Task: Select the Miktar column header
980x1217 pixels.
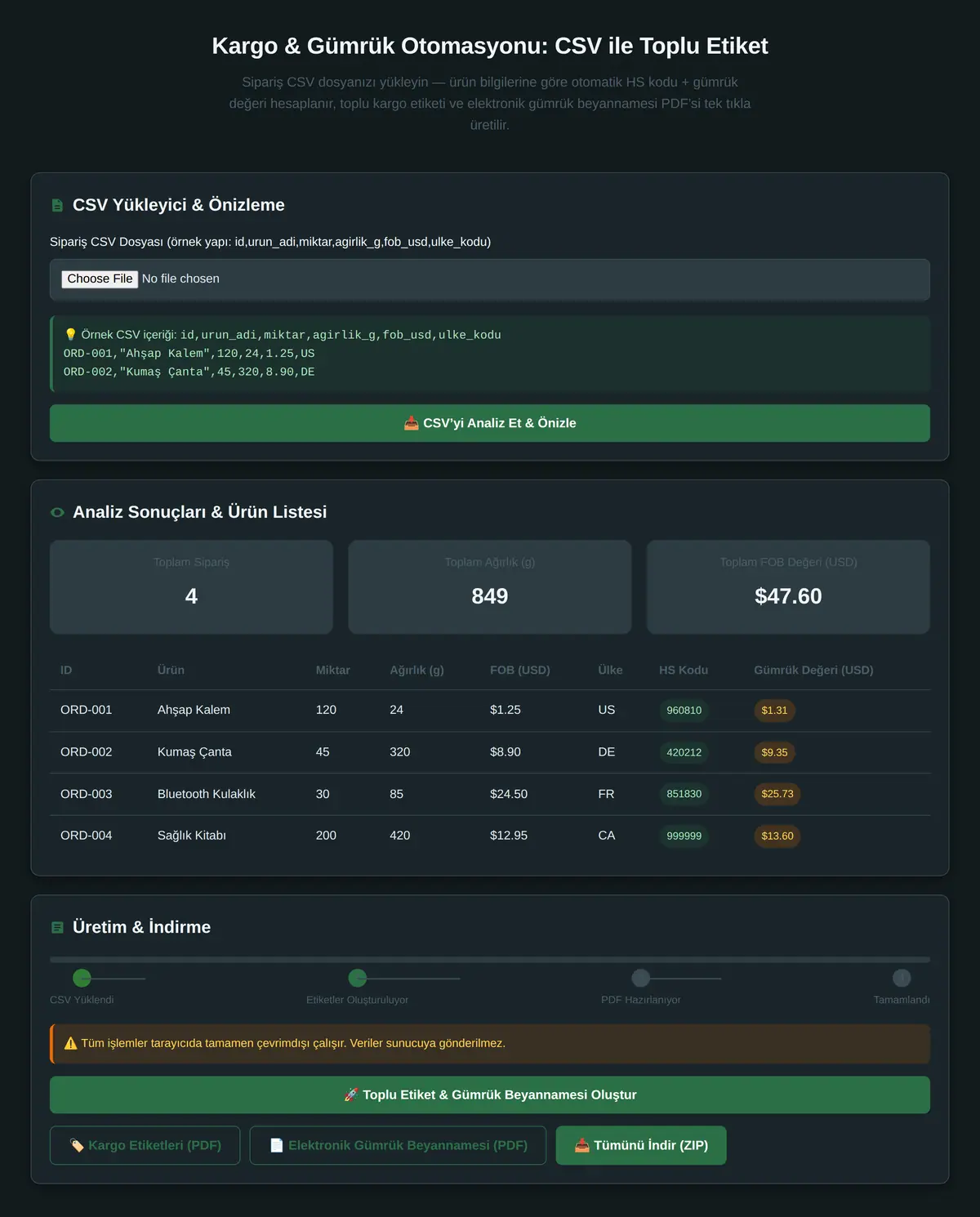Action: 332,671
